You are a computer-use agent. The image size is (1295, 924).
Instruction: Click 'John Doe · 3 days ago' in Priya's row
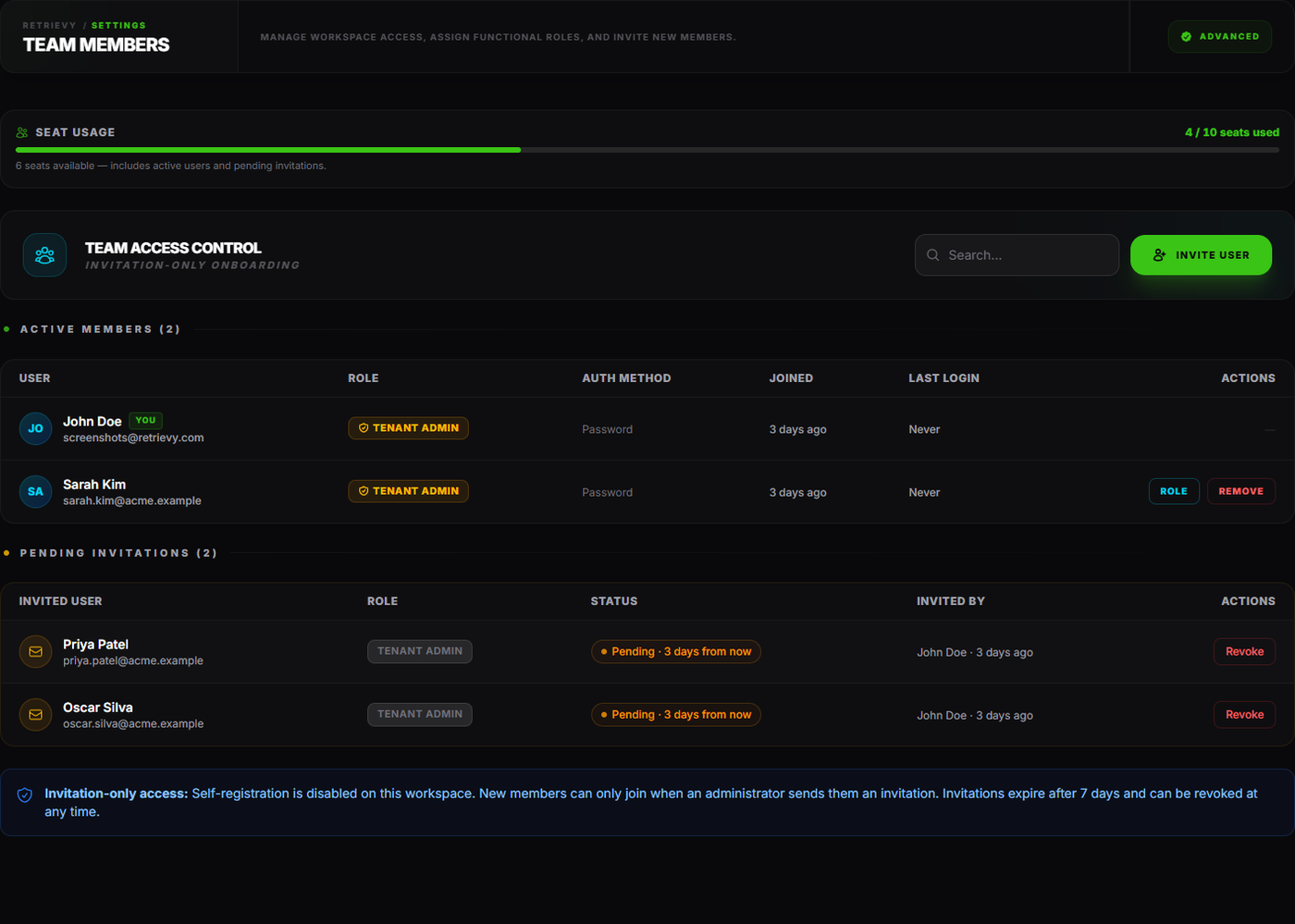[x=975, y=652]
